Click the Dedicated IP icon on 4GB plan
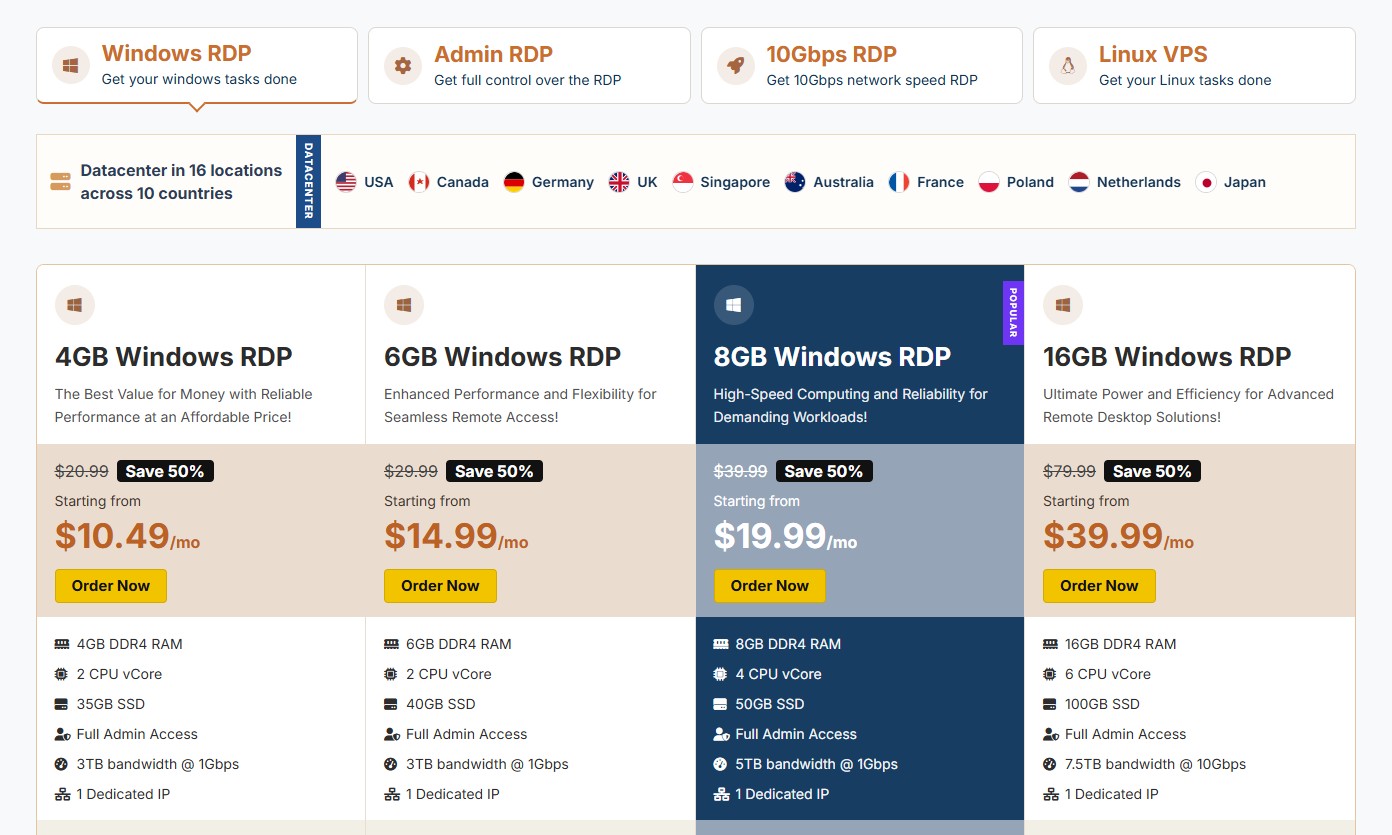The height and width of the screenshot is (835, 1392). (61, 793)
